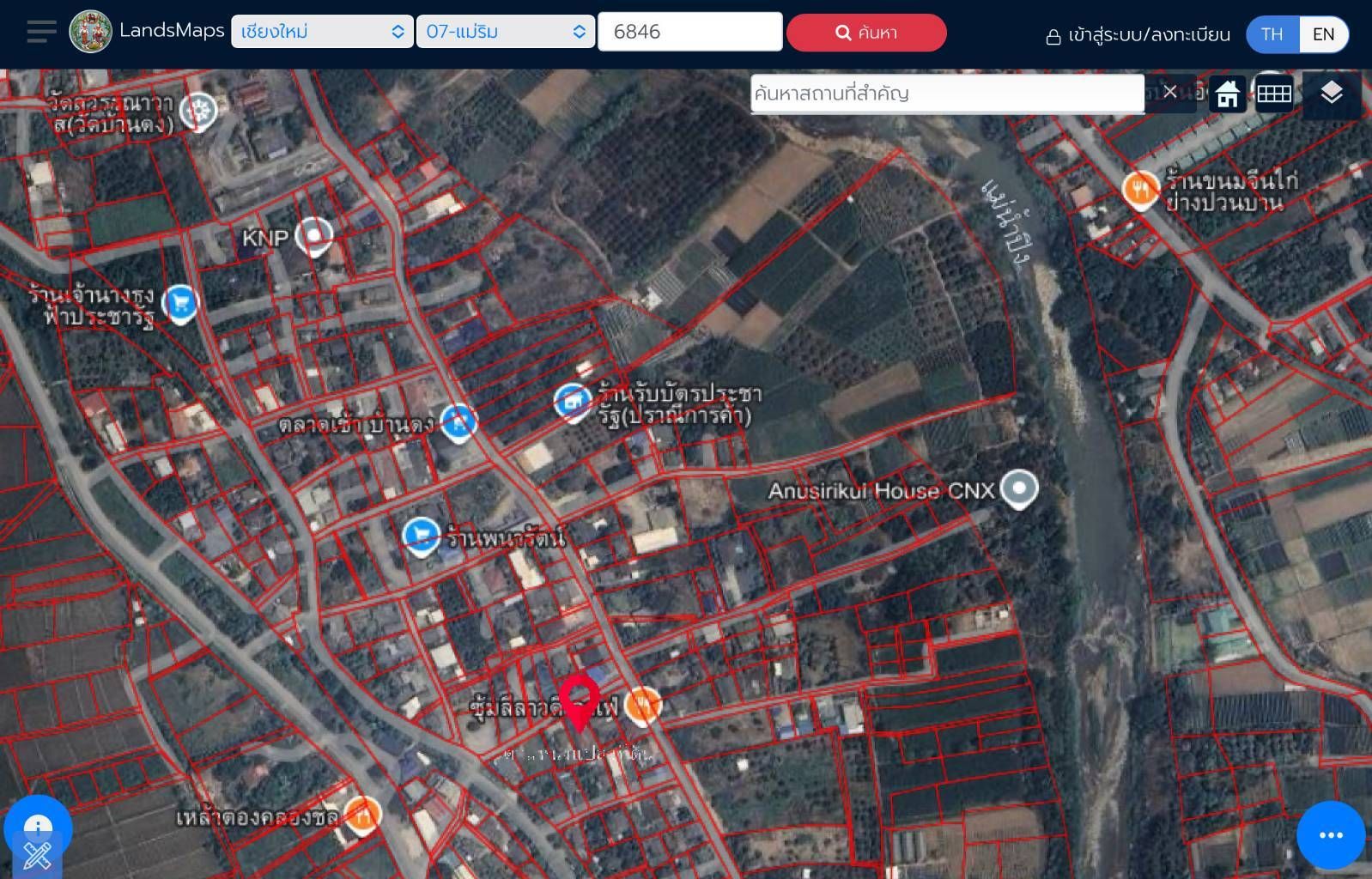Click the home map view icon

pos(1227,94)
